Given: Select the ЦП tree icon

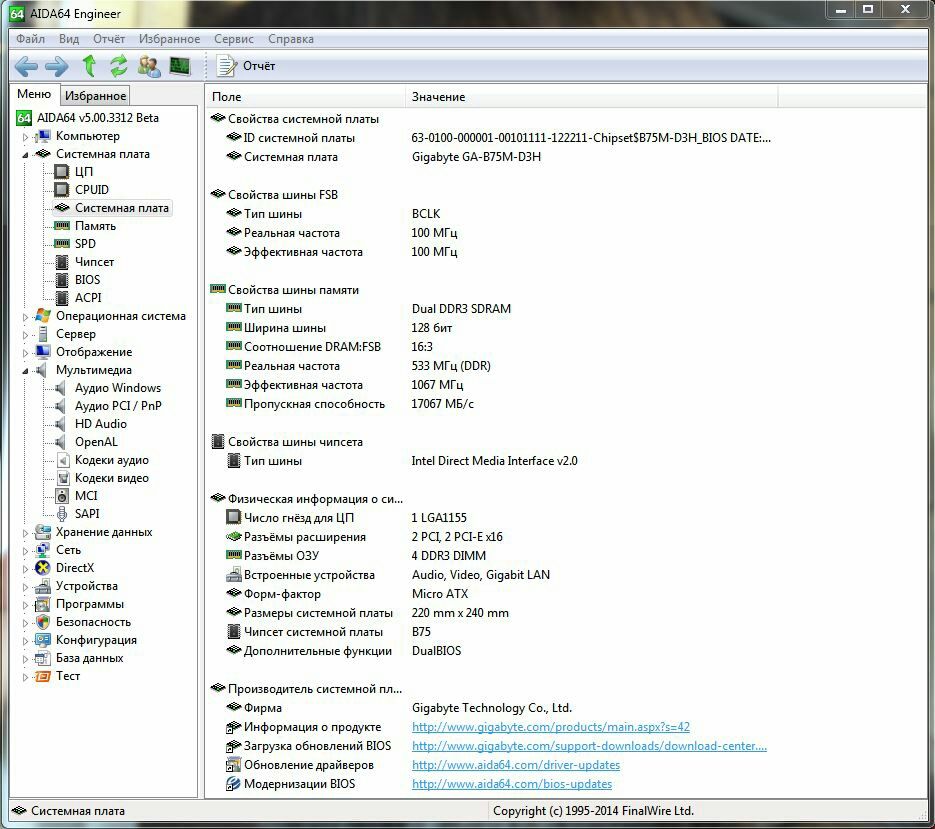Looking at the screenshot, I should (61, 172).
